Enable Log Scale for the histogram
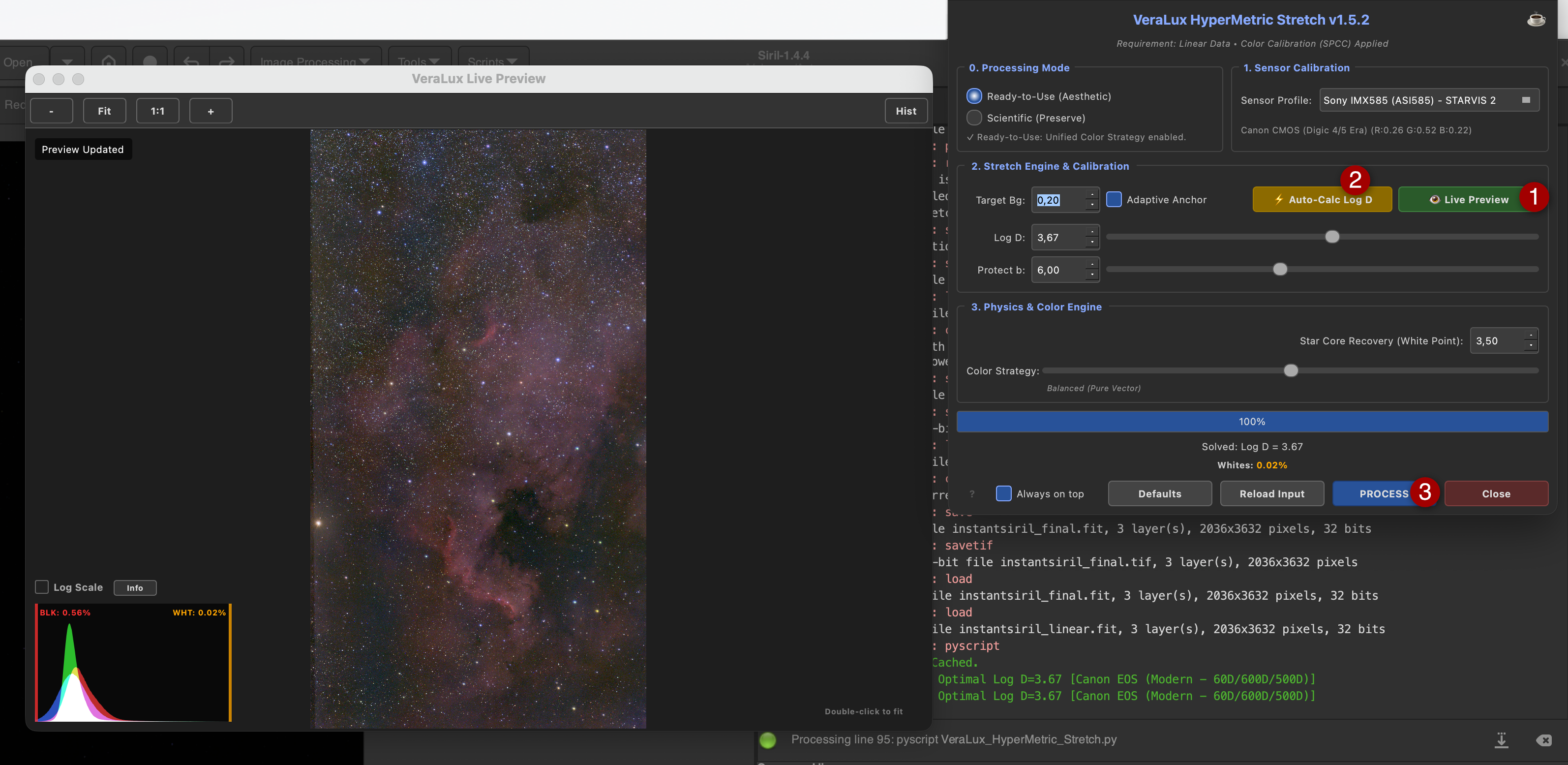The width and height of the screenshot is (1568, 765). click(42, 587)
